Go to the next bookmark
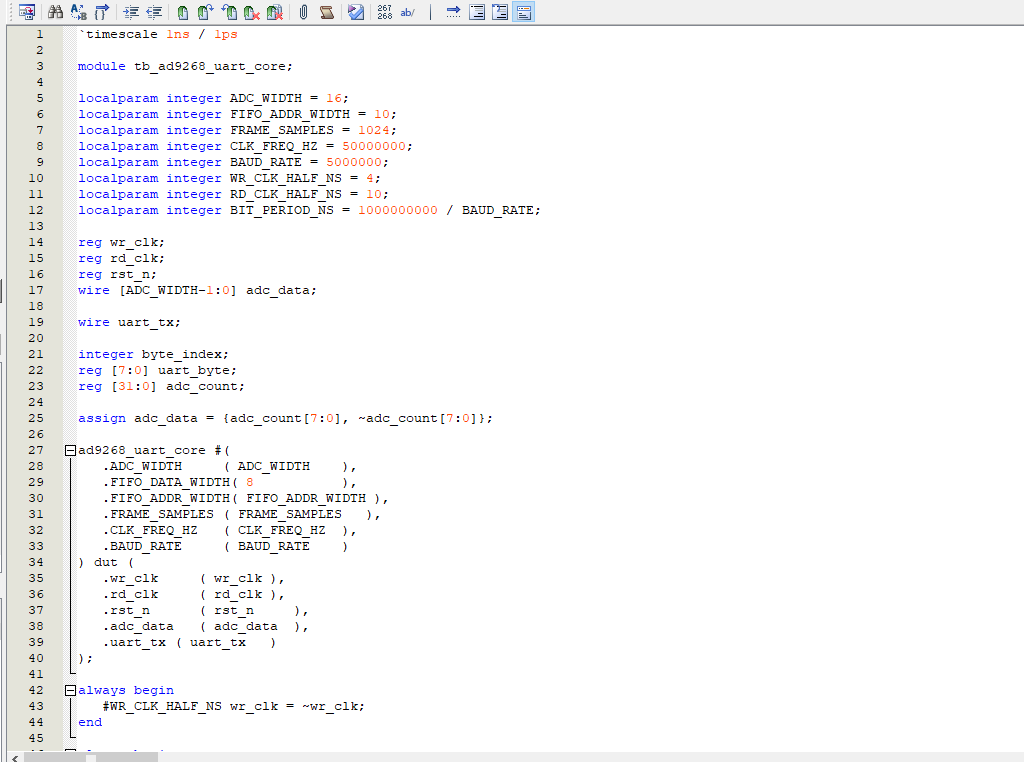 (x=206, y=12)
